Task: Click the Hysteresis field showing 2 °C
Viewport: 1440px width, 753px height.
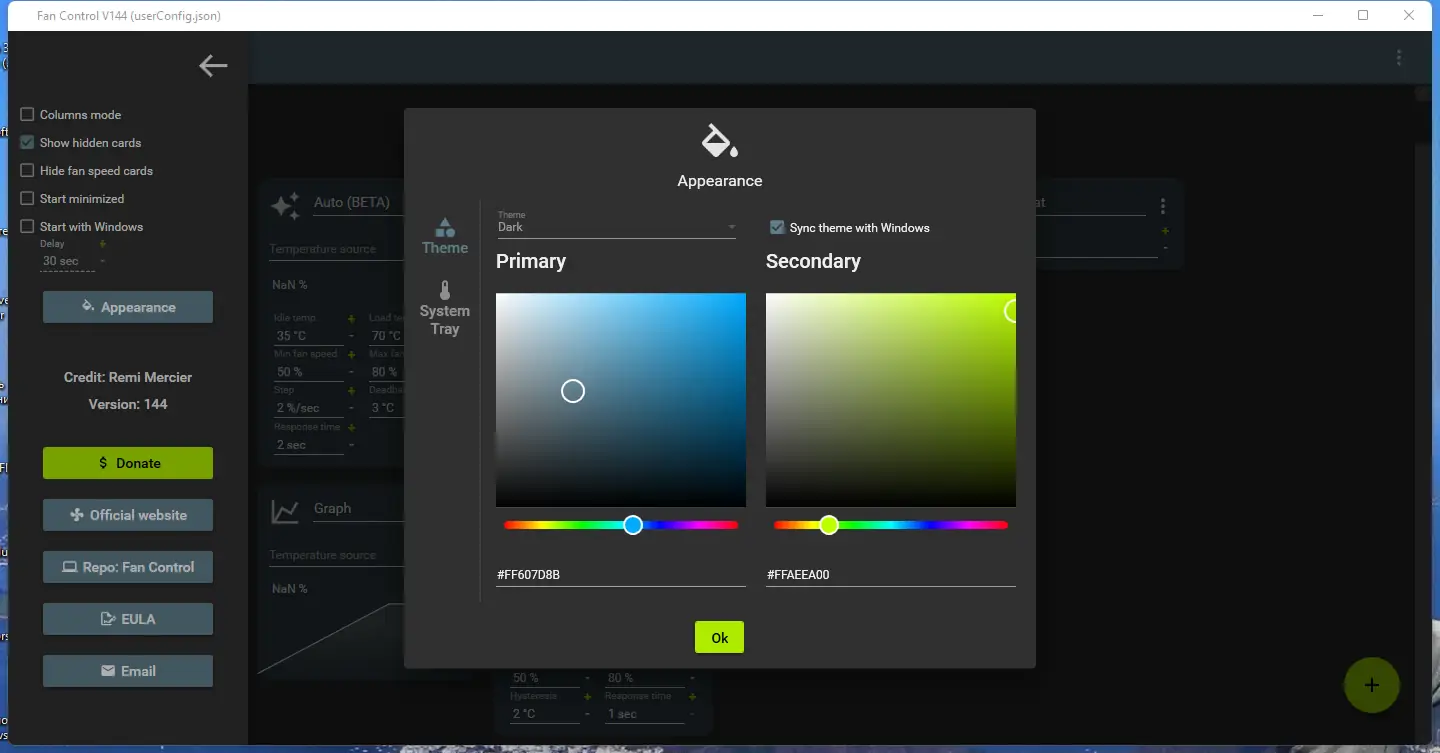Action: point(545,714)
